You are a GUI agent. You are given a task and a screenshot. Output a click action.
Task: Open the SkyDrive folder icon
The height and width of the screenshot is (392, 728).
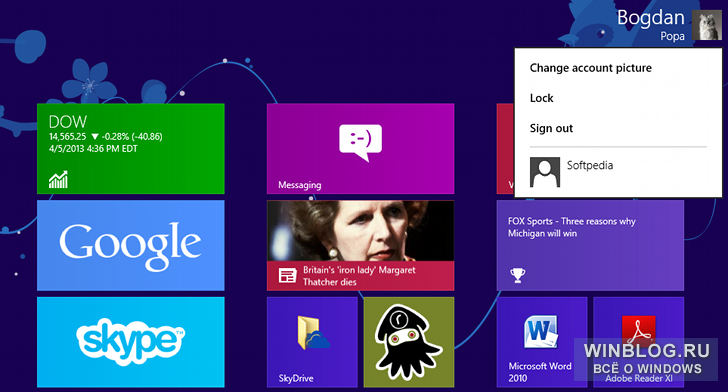click(x=313, y=333)
